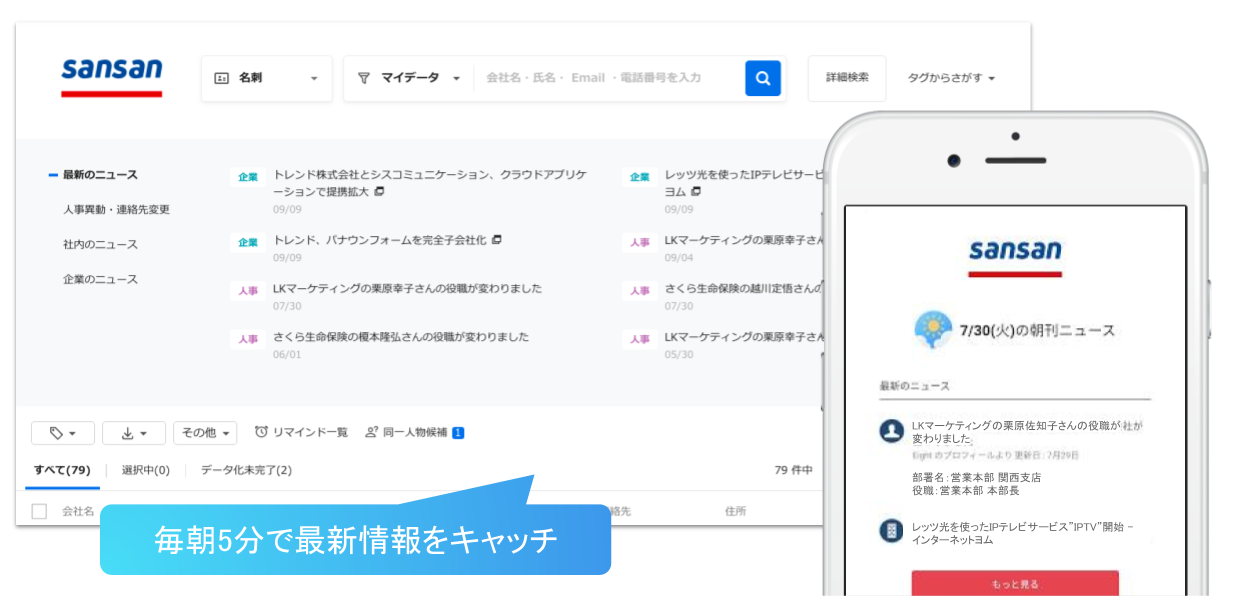
Task: Click the 詳細検索 button
Action: [x=847, y=78]
